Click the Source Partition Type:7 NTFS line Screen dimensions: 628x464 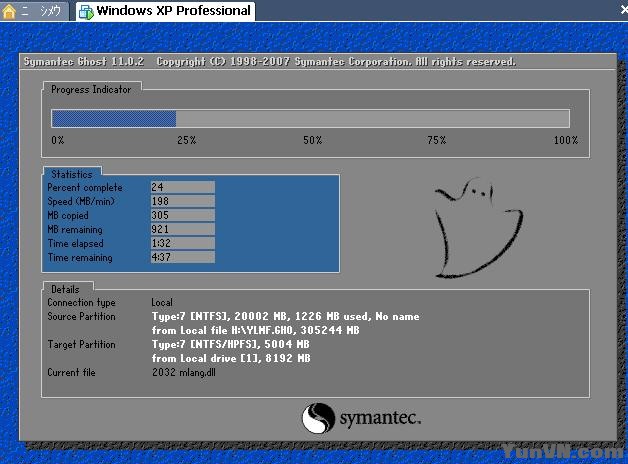[x=285, y=316]
